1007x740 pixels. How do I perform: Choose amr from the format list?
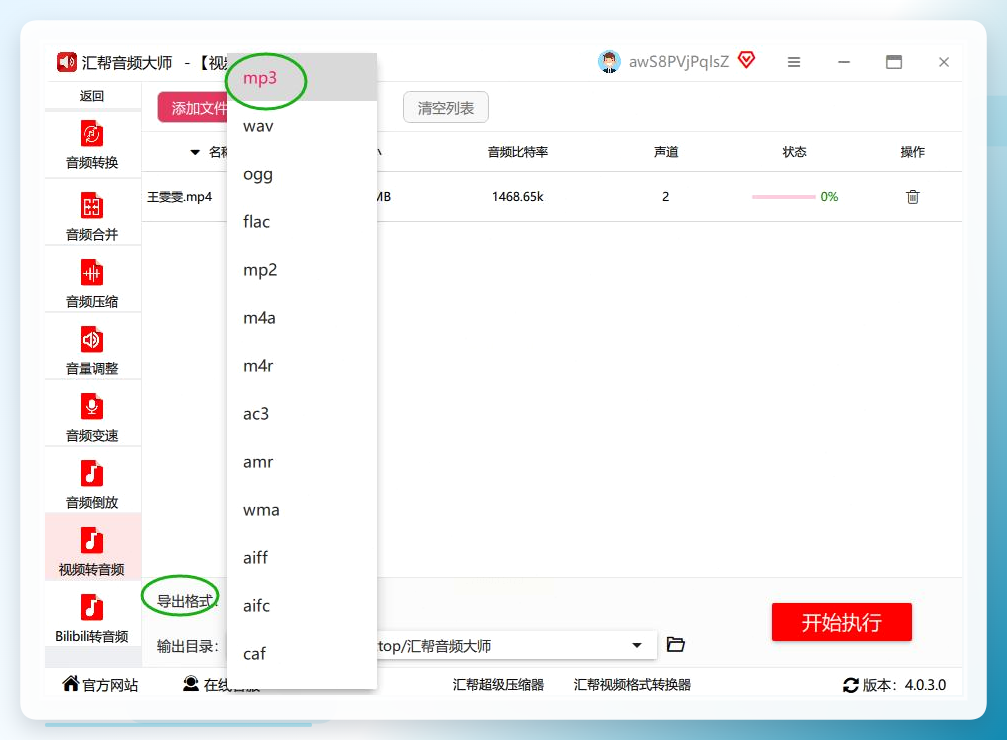pos(302,462)
